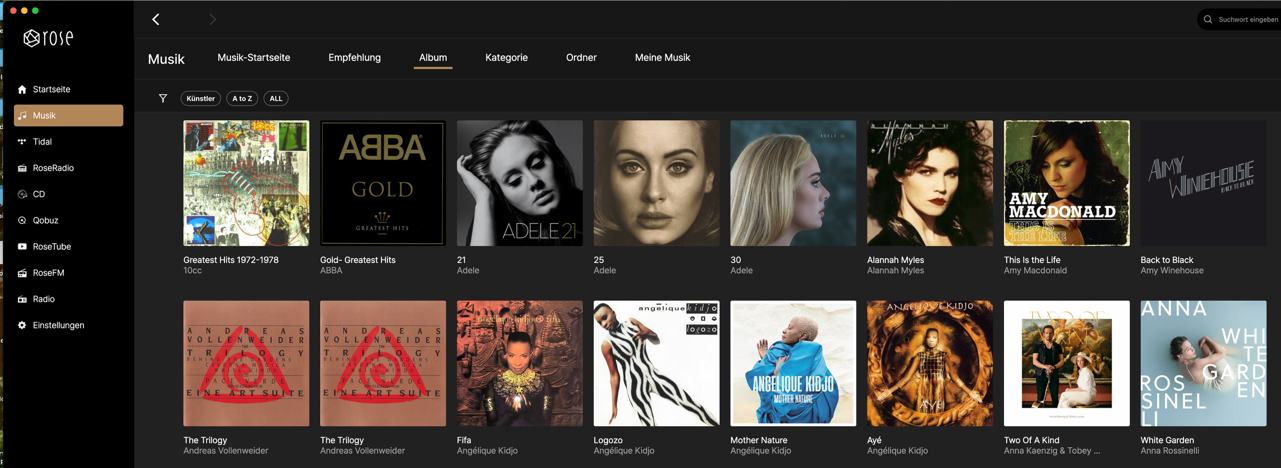Screen dimensions: 1281x468
Task: Open the Adele 21 album cover
Action: click(520, 183)
